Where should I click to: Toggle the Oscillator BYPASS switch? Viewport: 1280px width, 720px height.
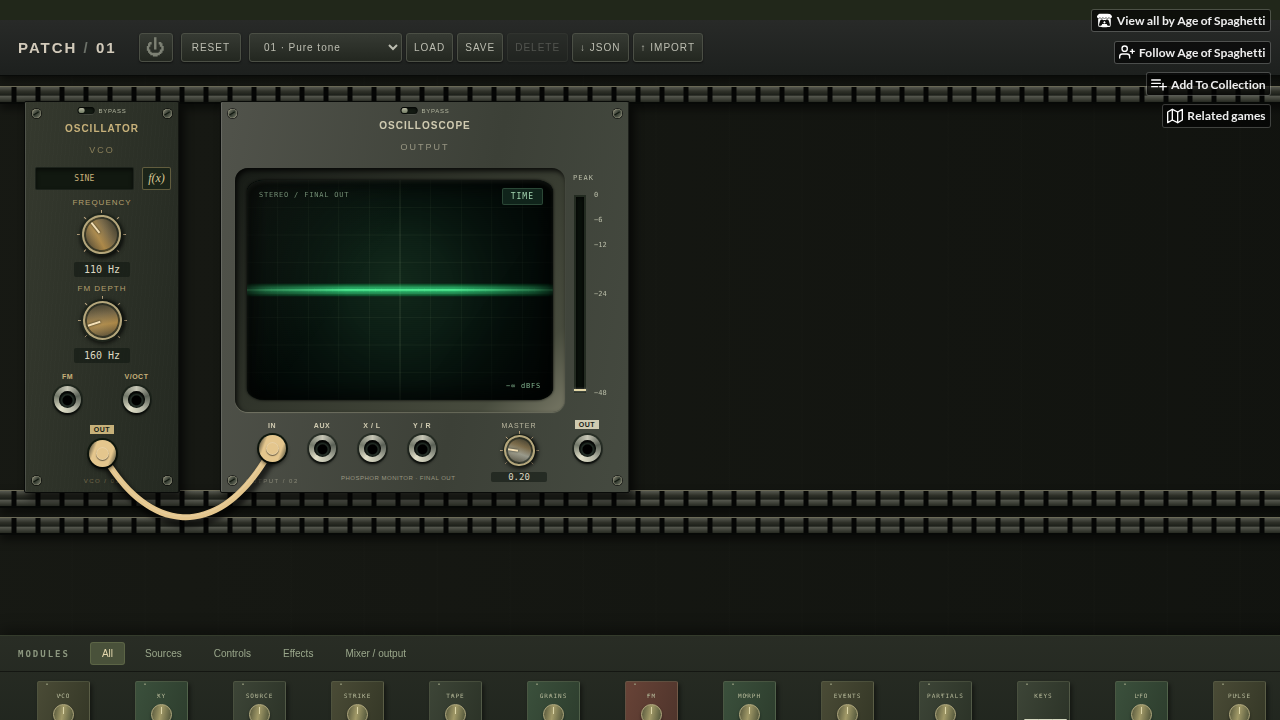[86, 111]
